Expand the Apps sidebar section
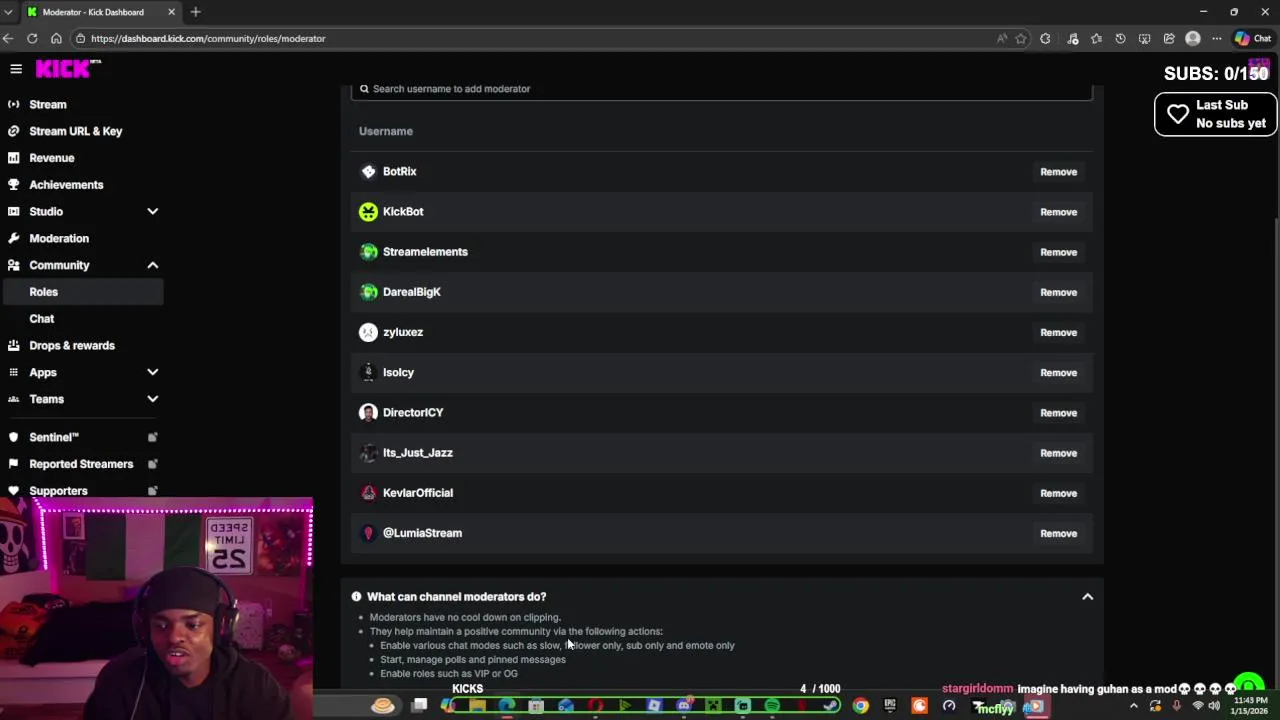Screen dimensions: 1280x720 [x=152, y=372]
